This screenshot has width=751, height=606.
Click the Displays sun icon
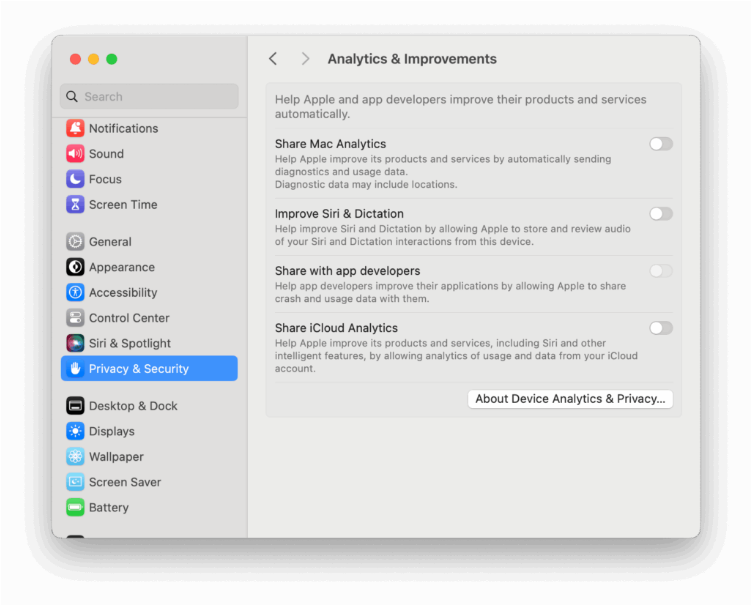point(75,432)
